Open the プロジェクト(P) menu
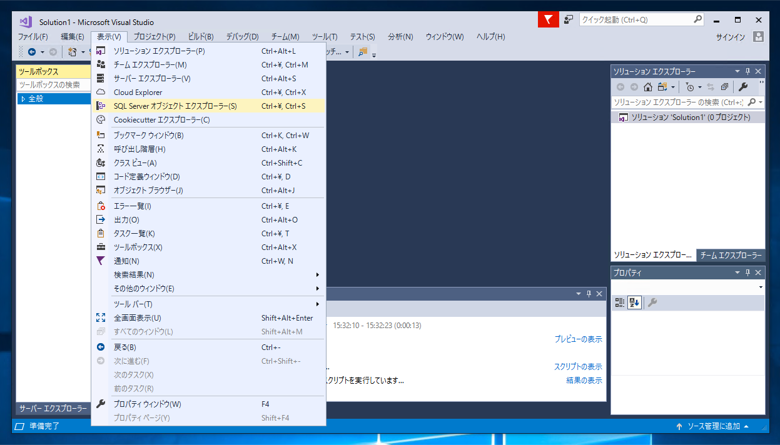Screen dimensions: 780x445 tap(154, 37)
